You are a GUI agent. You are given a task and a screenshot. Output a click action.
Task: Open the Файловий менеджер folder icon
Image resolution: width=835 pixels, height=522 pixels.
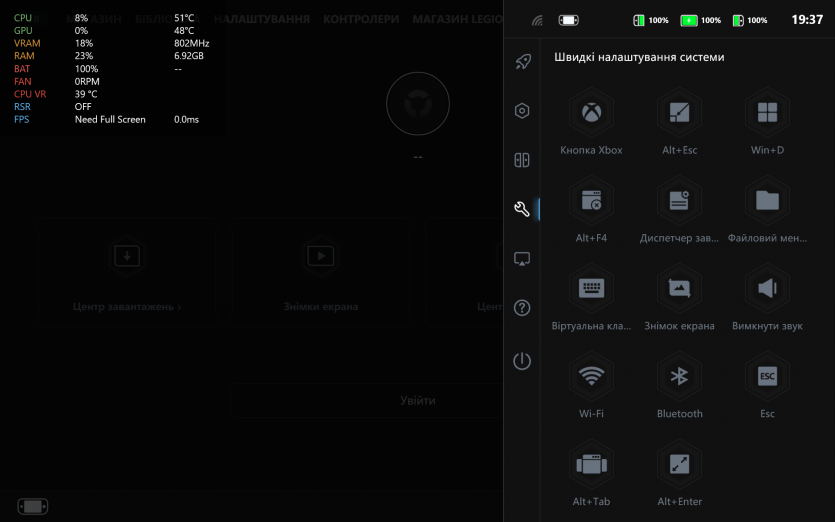pyautogui.click(x=767, y=201)
